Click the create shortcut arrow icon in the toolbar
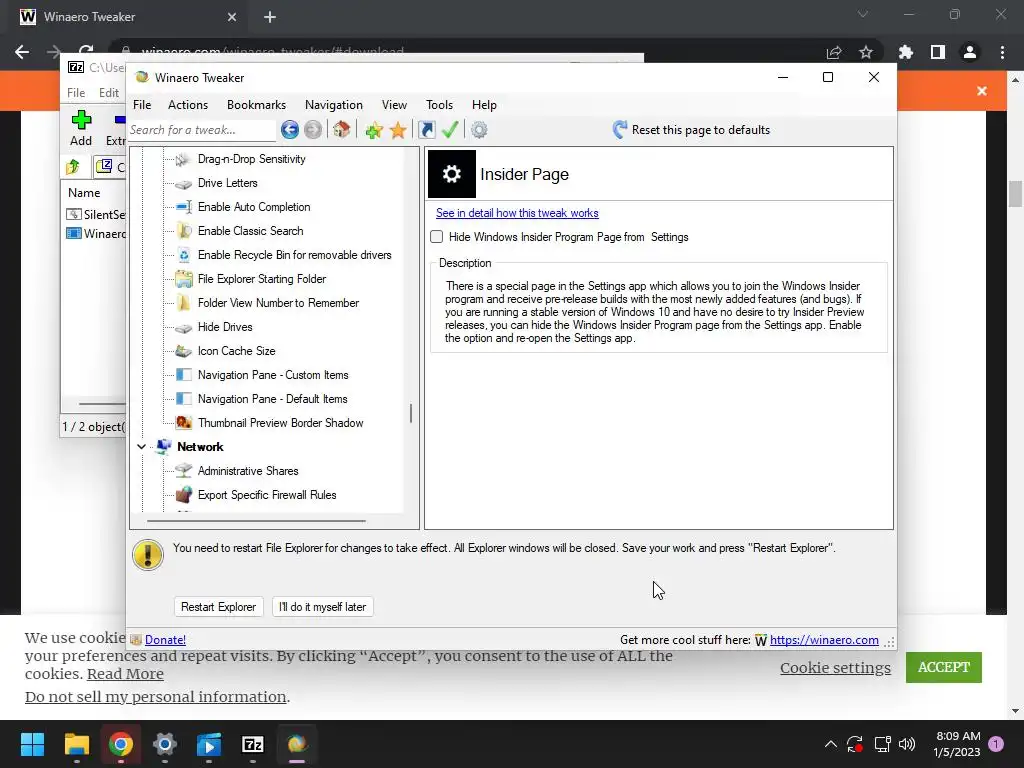The width and height of the screenshot is (1024, 768). 426,130
